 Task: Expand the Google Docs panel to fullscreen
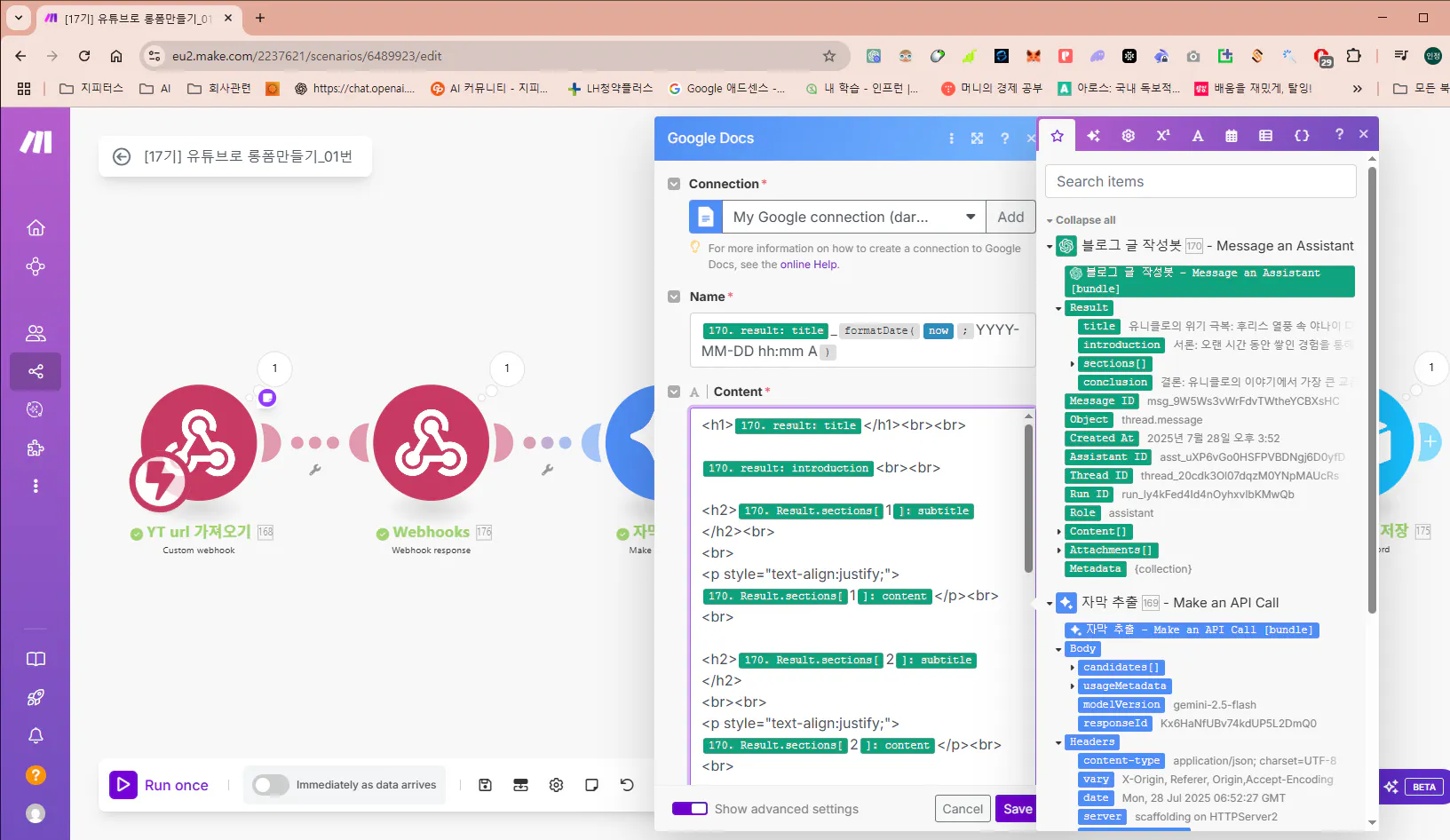pos(977,139)
